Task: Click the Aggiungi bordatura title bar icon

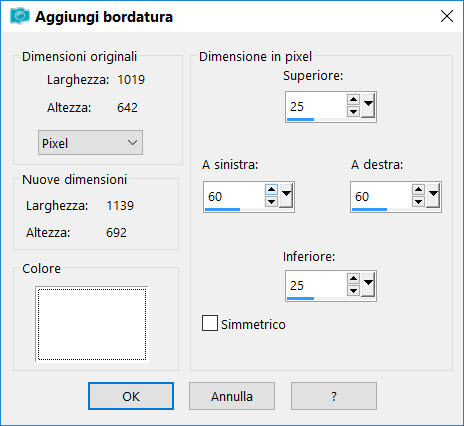Action: (x=20, y=16)
